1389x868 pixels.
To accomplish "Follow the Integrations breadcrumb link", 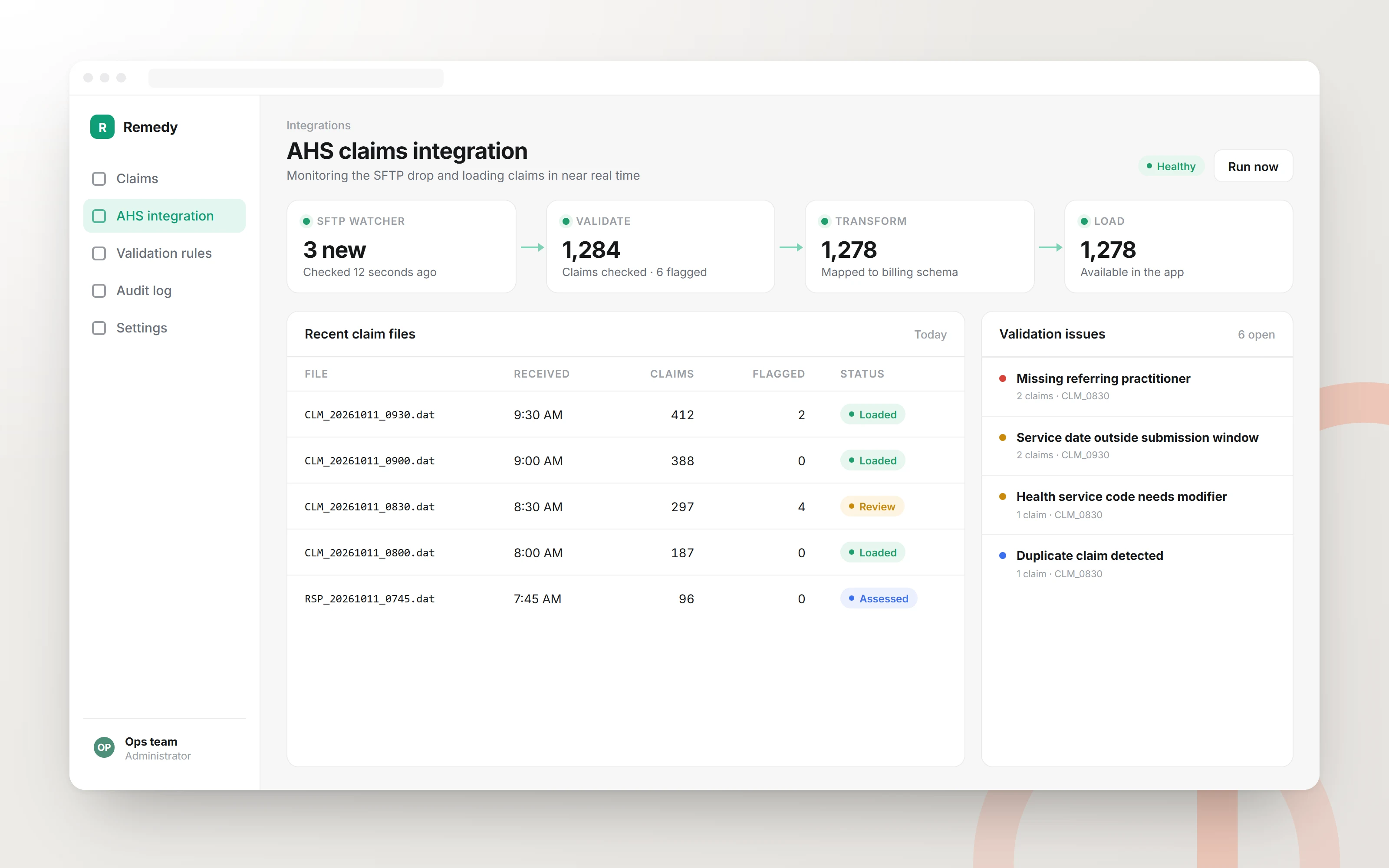I will pos(319,125).
